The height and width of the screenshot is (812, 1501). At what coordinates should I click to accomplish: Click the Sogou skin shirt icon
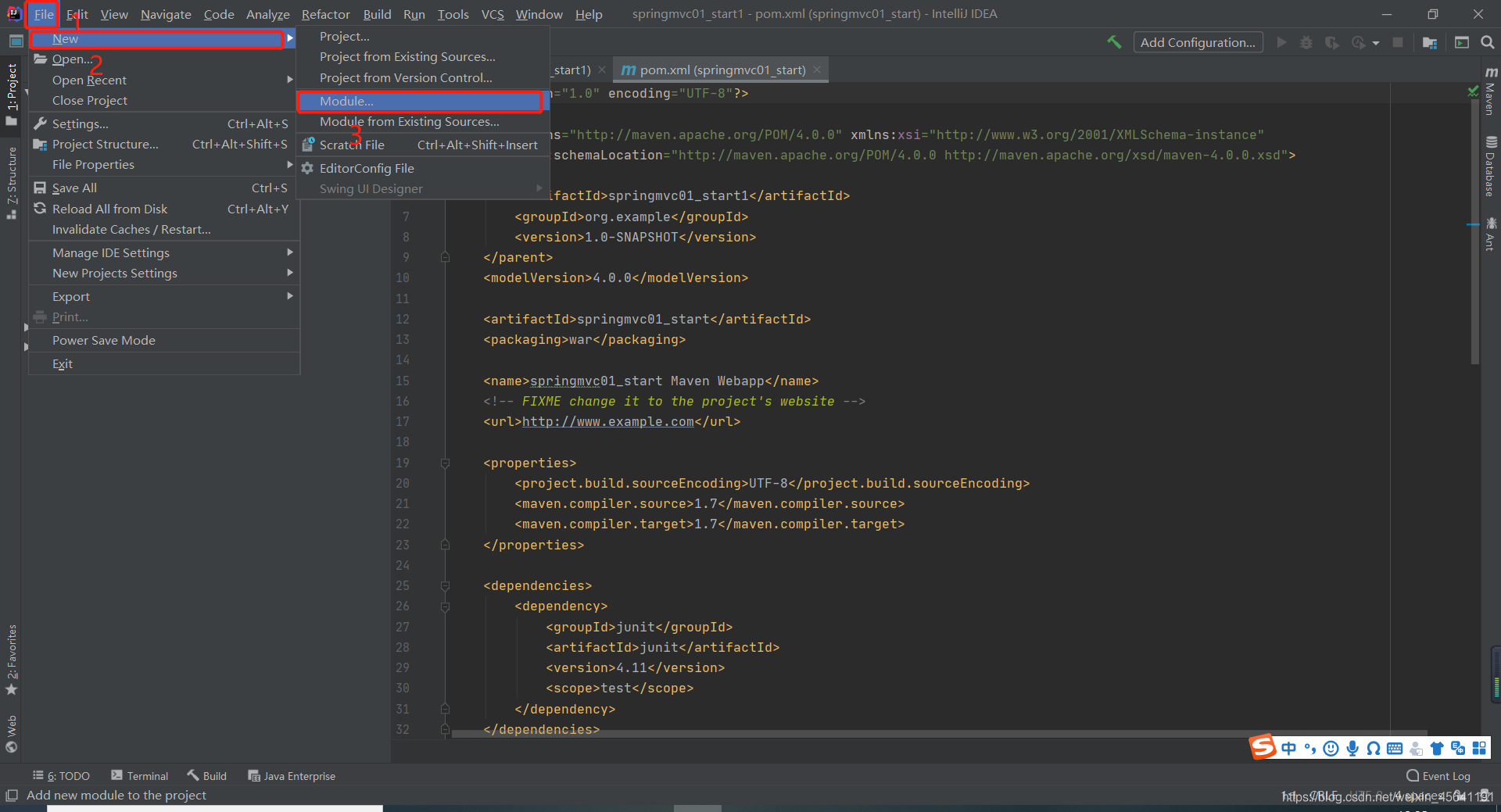[1437, 748]
